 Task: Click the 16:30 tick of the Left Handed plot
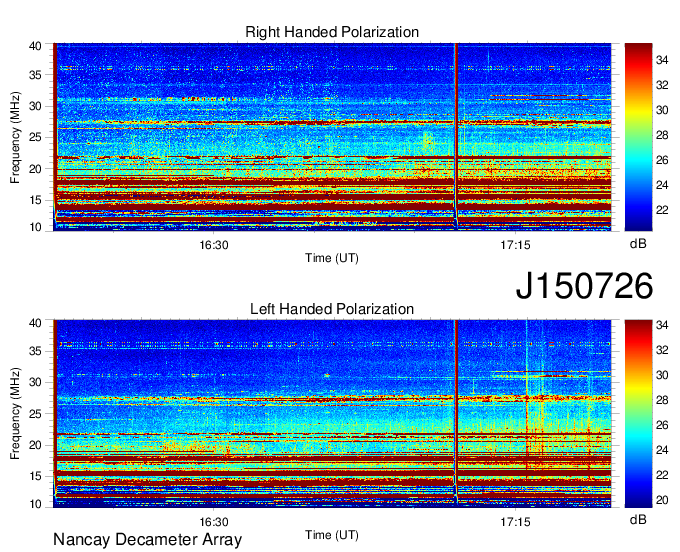click(x=214, y=522)
